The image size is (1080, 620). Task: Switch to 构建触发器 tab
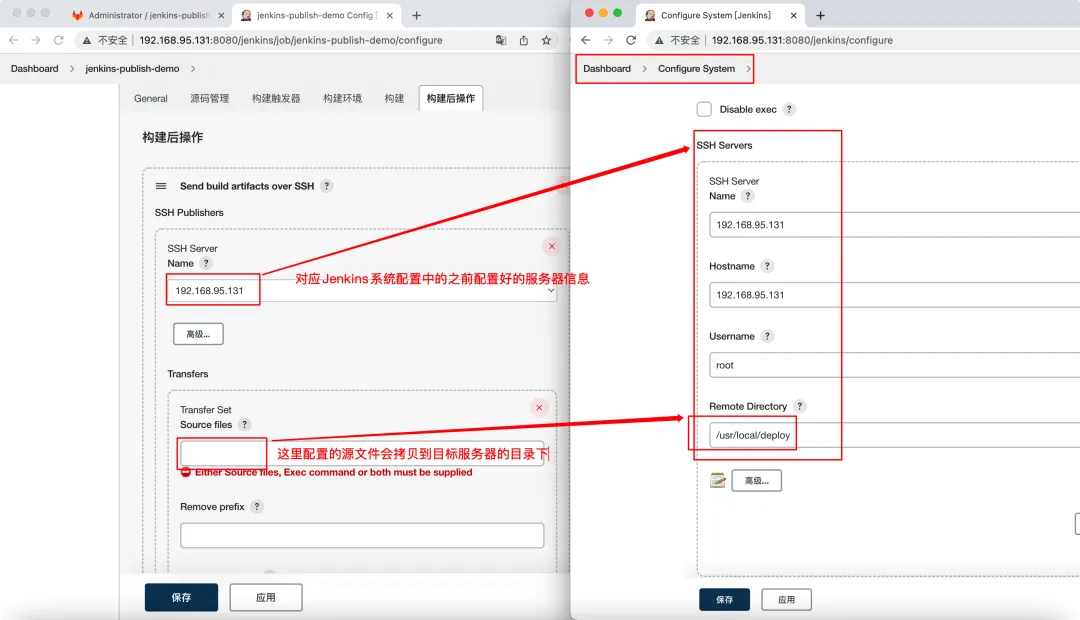(276, 99)
